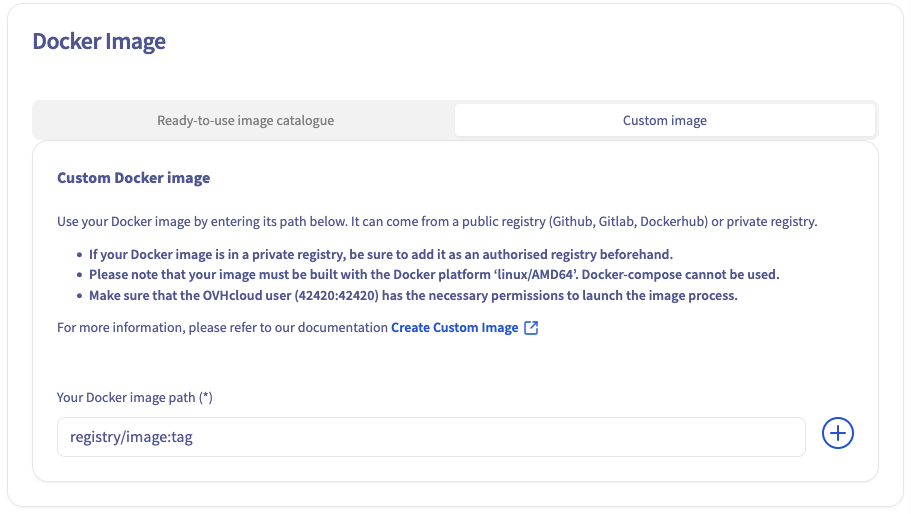Click the private registry bullet note
Screen dimensions: 911x514
click(x=380, y=254)
